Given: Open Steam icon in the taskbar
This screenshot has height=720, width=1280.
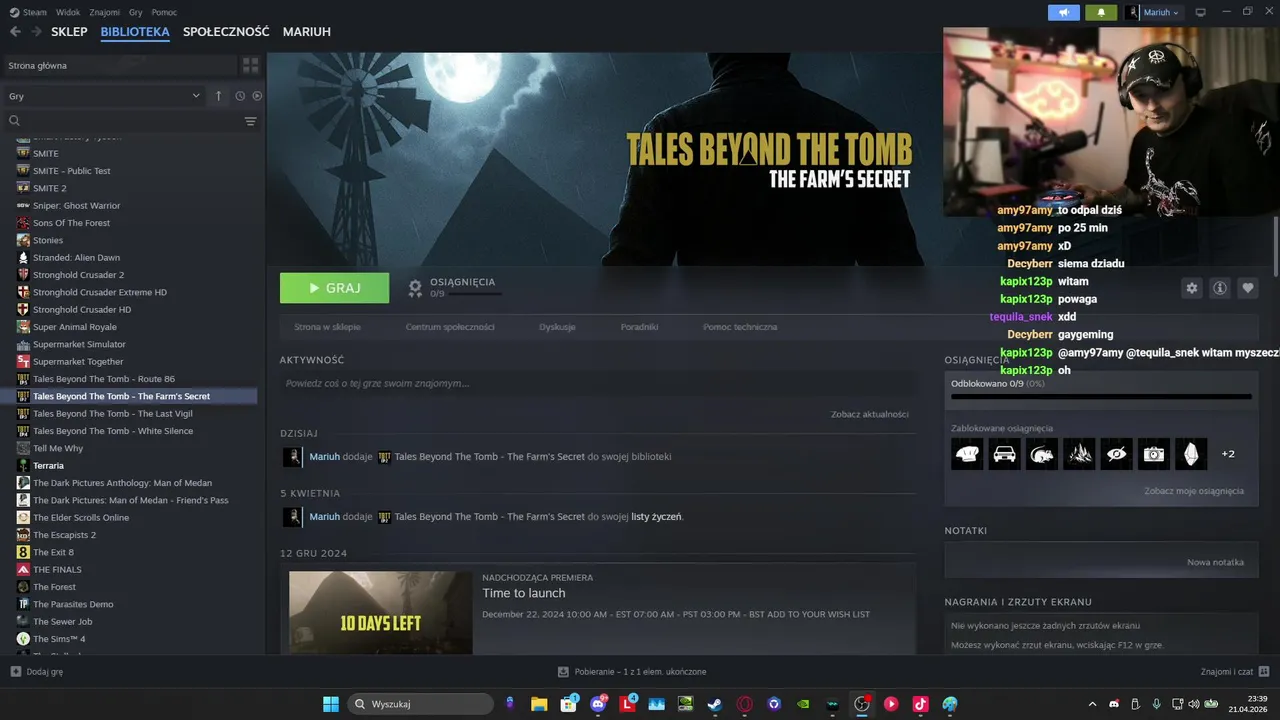Looking at the screenshot, I should point(715,704).
